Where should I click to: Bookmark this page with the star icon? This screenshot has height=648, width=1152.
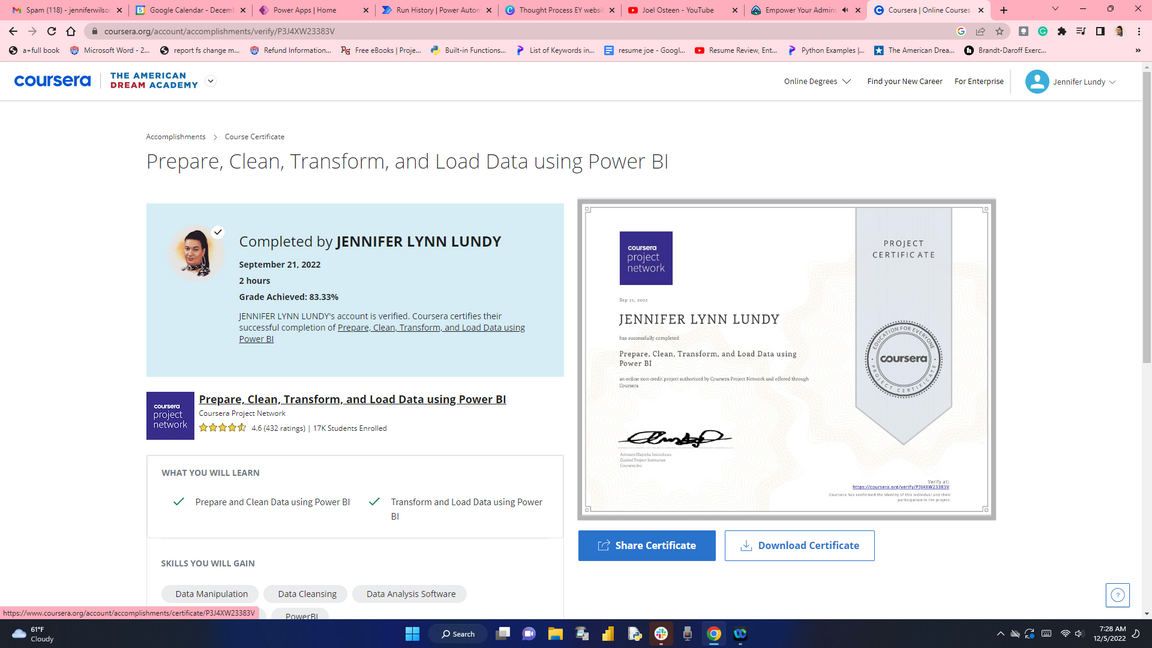click(x=999, y=32)
